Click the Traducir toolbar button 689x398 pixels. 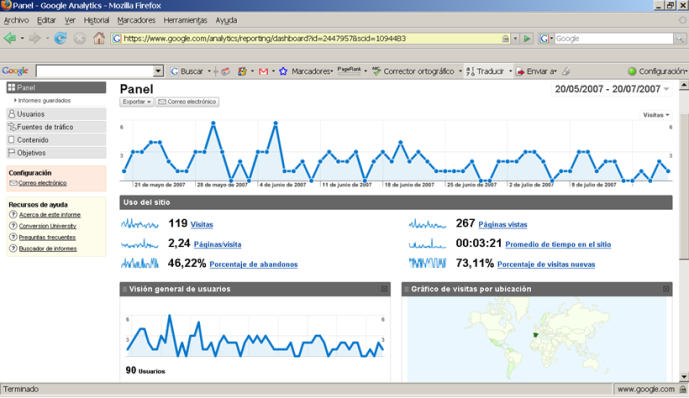click(x=486, y=71)
